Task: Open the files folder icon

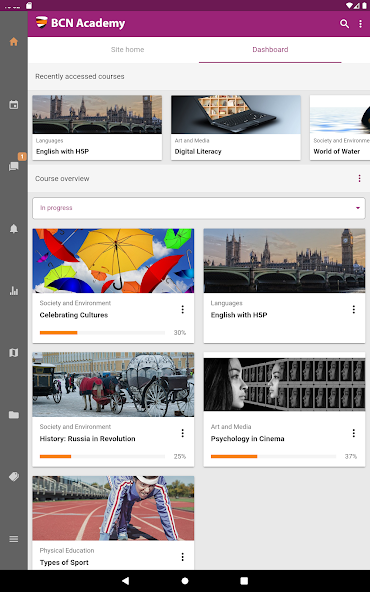Action: [x=14, y=415]
